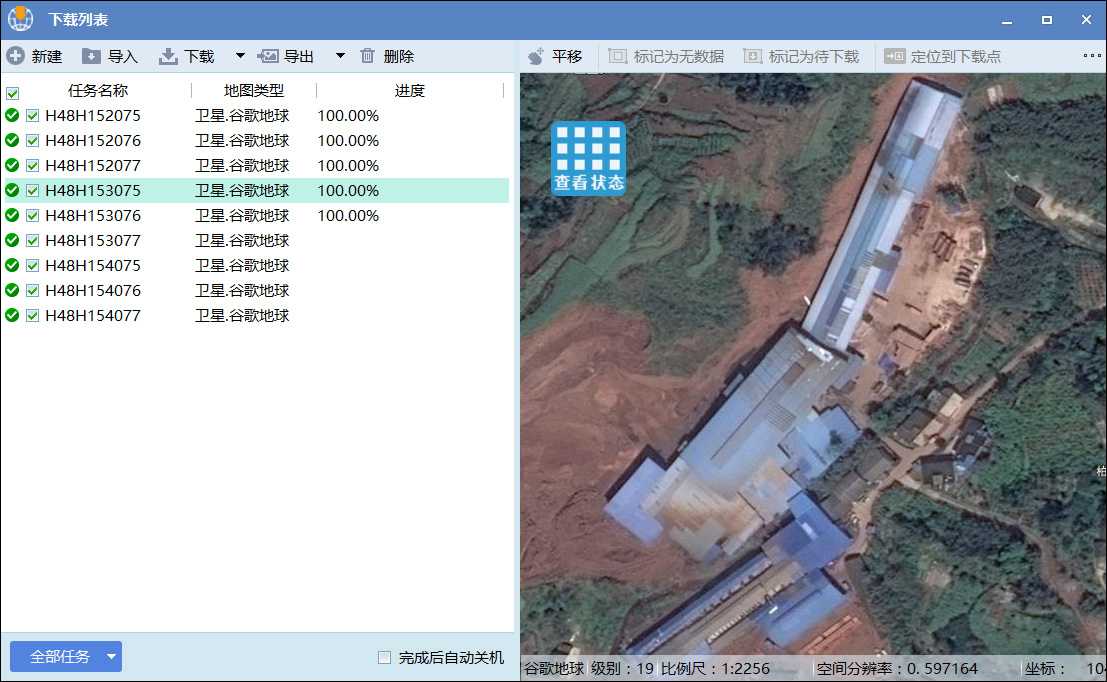Click the Delete (删除) trash icon

368,56
